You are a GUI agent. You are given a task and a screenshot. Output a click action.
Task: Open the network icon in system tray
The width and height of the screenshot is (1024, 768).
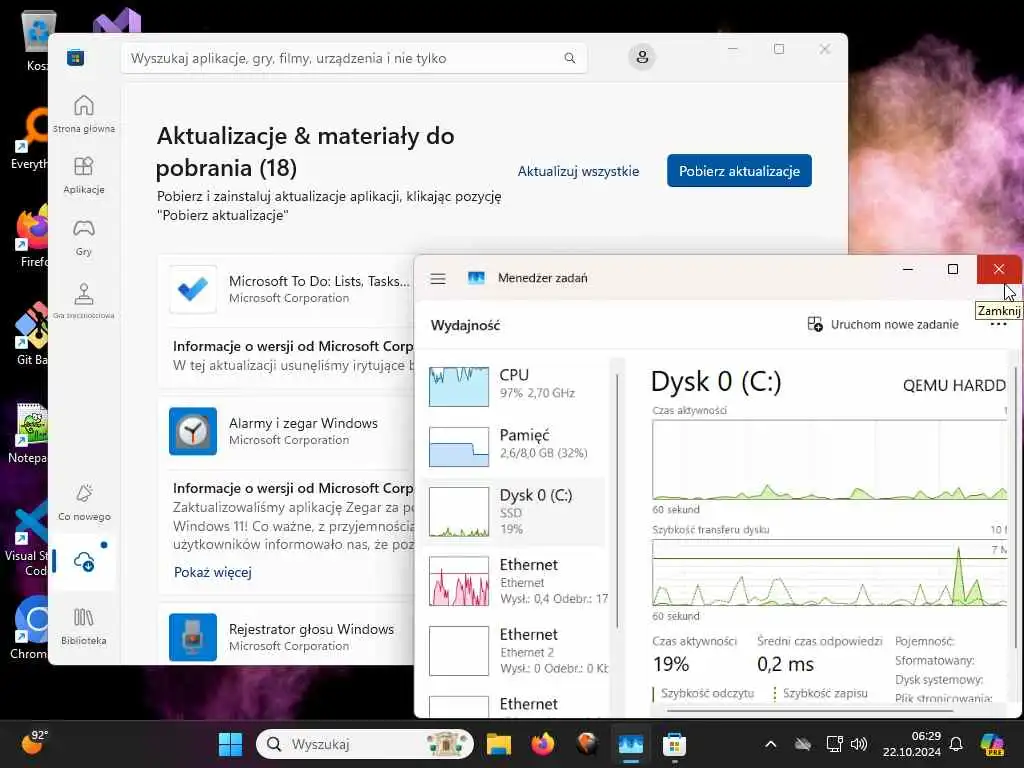coord(834,744)
